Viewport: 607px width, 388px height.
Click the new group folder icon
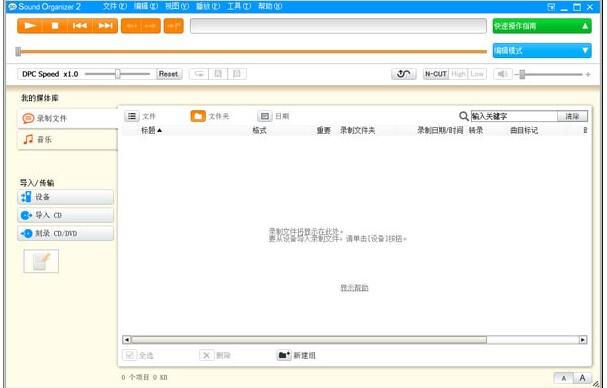click(284, 355)
